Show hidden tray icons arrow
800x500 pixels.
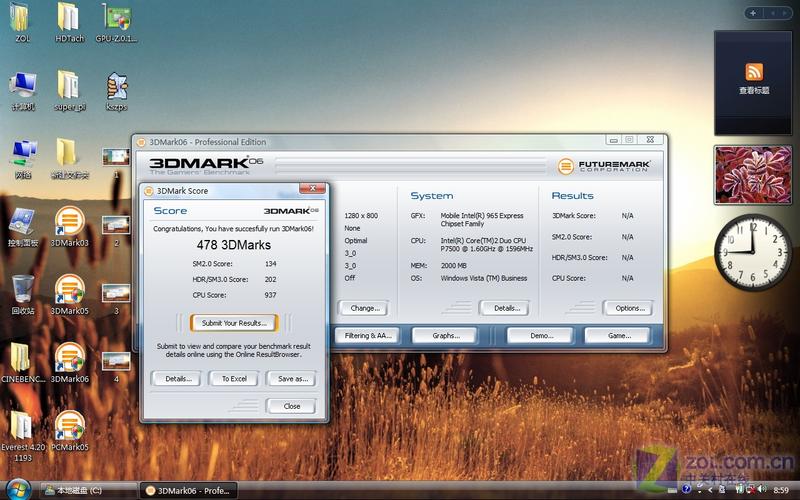tap(709, 490)
